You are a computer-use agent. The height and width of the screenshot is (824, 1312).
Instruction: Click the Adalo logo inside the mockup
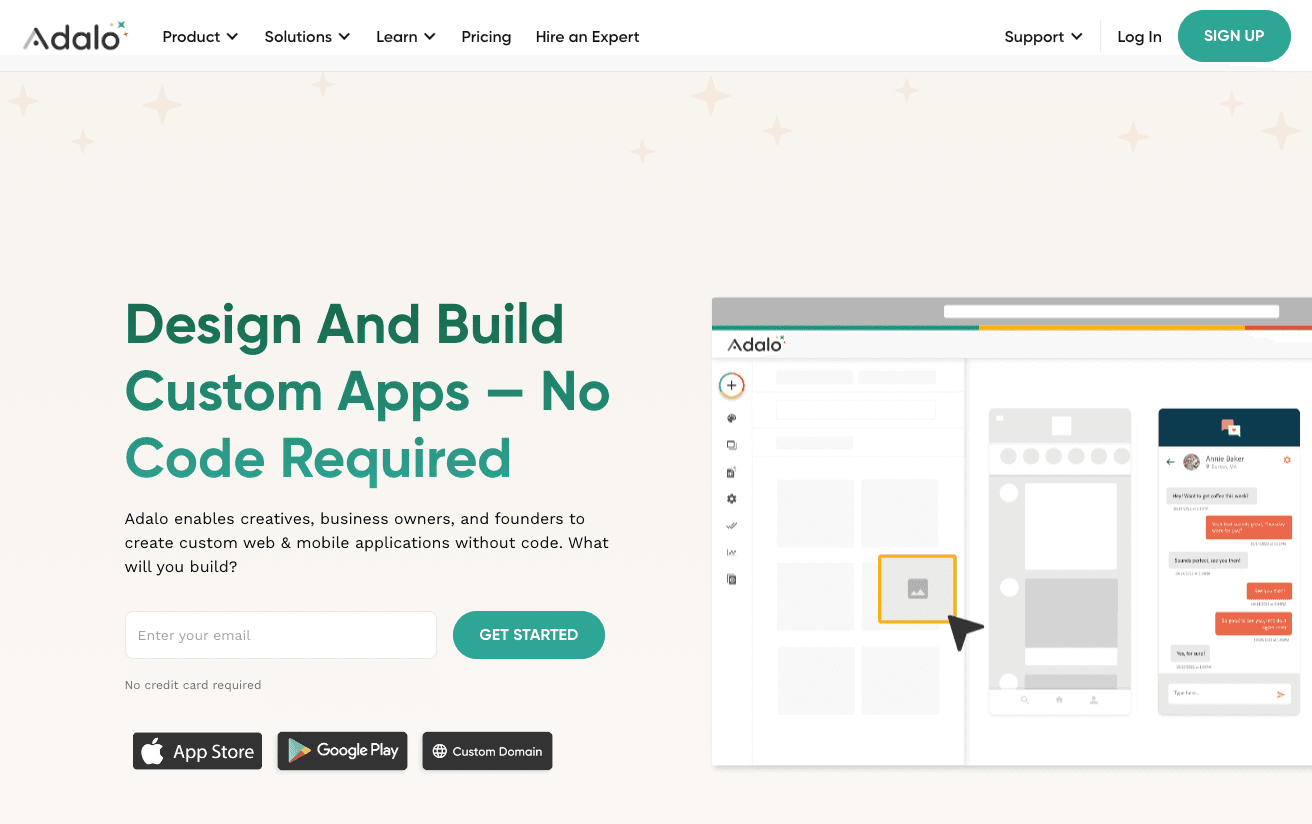click(x=756, y=344)
